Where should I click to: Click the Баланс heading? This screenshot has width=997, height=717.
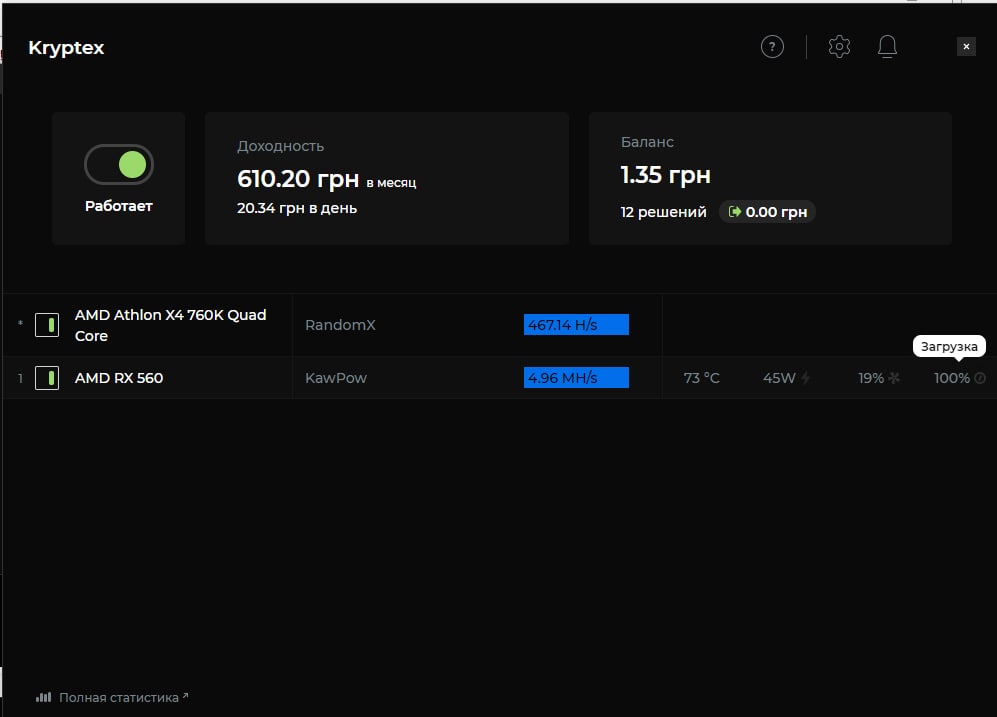tap(647, 142)
